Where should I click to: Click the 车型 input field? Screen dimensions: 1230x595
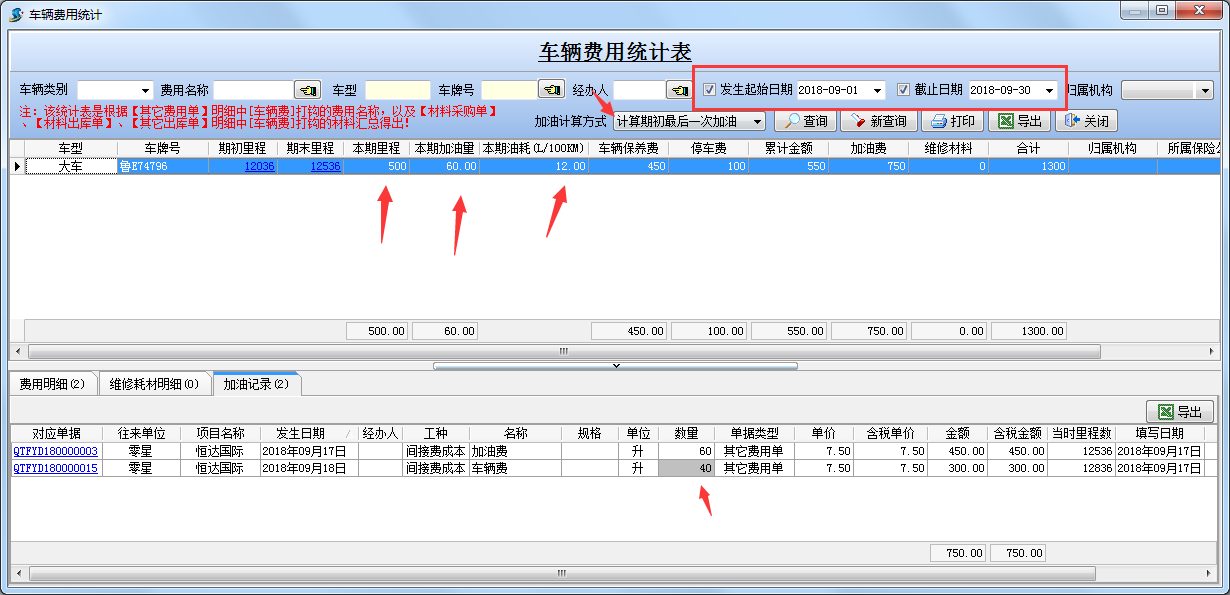click(397, 90)
